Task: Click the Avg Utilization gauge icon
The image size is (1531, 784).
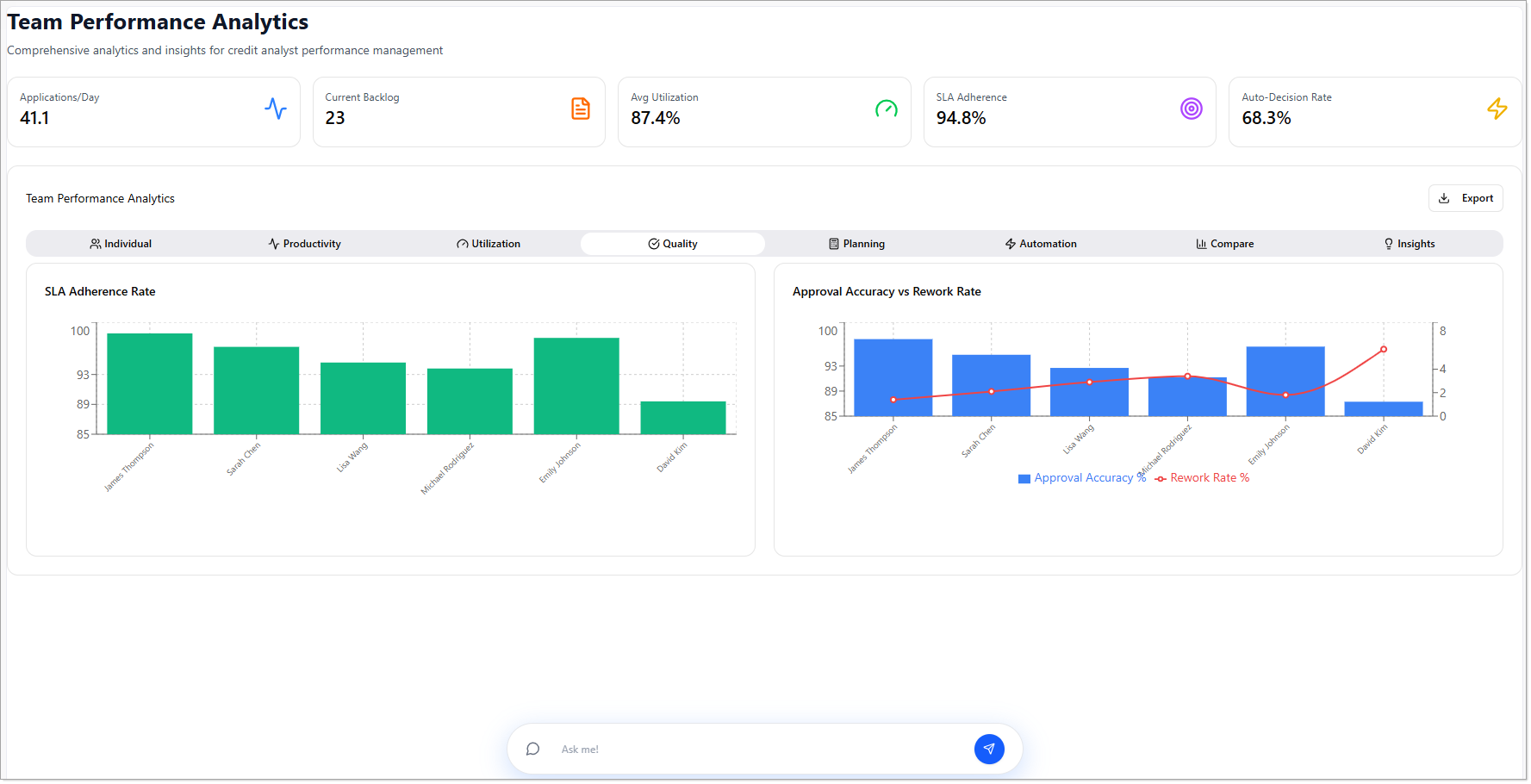Action: click(x=886, y=109)
